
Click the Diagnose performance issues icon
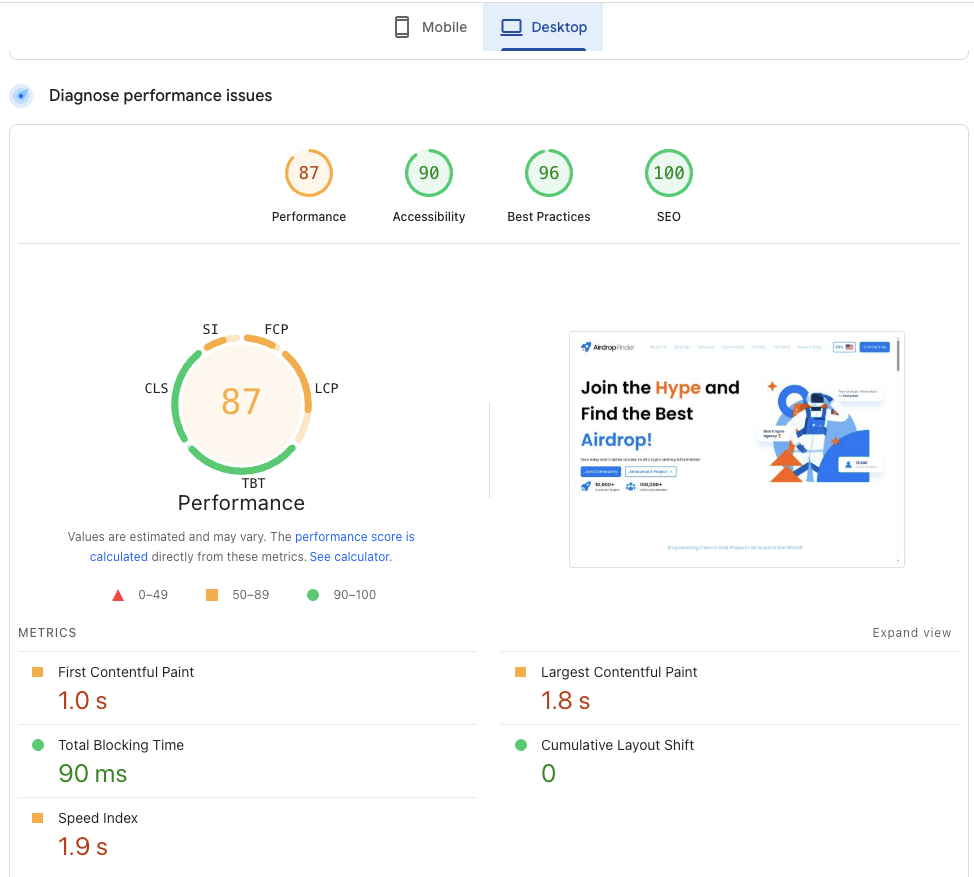click(x=21, y=96)
